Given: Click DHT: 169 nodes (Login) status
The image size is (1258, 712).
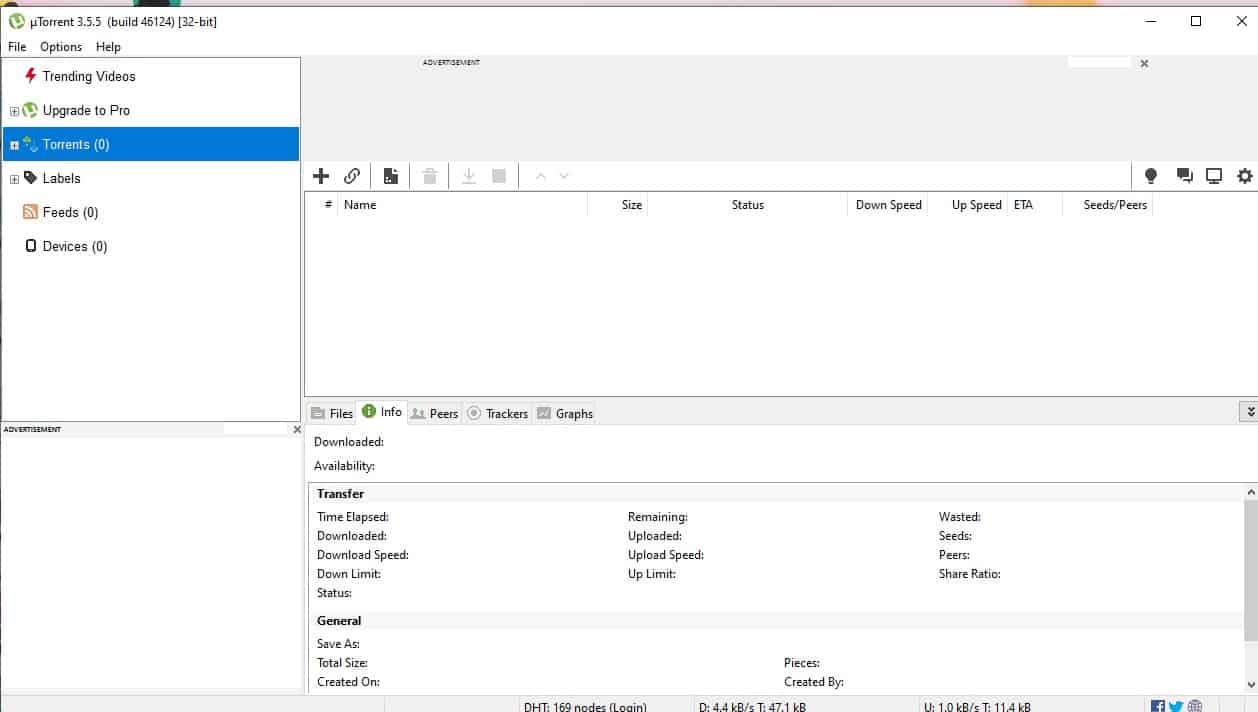Looking at the screenshot, I should tap(585, 706).
